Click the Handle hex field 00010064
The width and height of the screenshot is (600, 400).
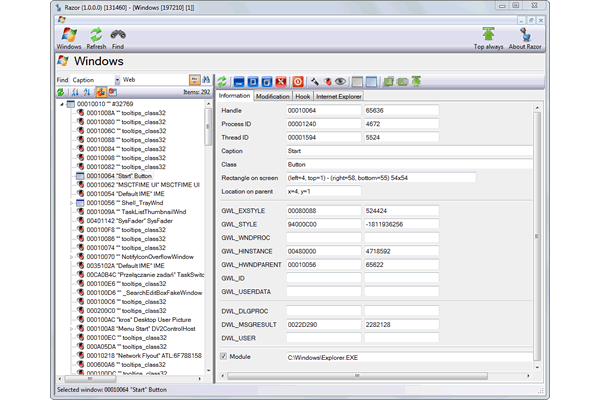(323, 111)
